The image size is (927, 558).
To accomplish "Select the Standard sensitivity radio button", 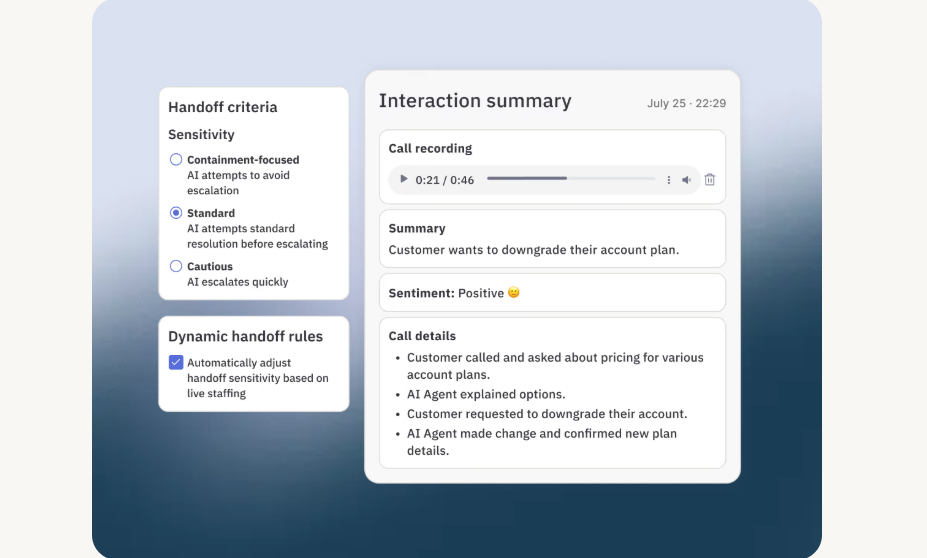I will pyautogui.click(x=176, y=213).
